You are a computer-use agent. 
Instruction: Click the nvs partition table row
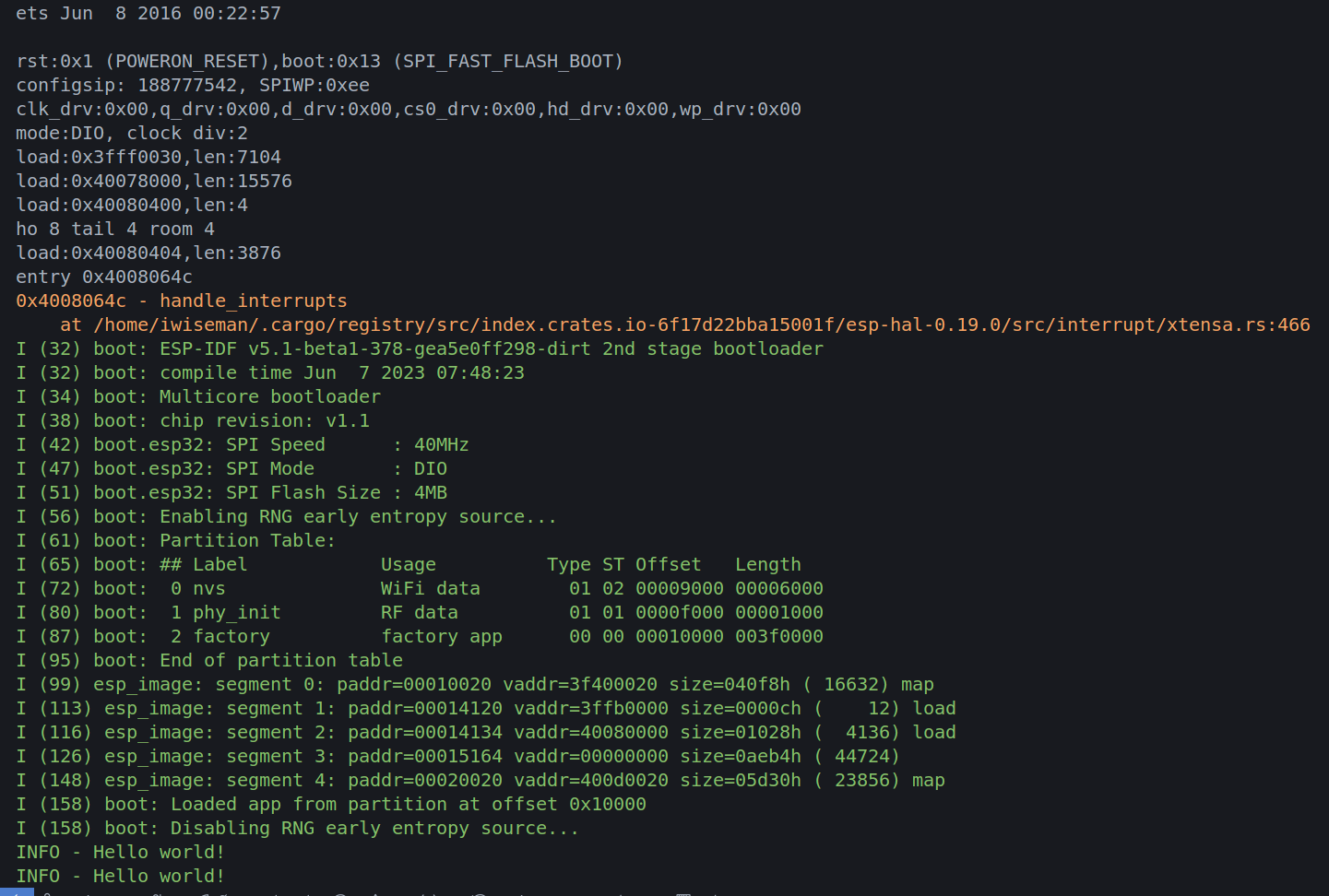point(420,588)
